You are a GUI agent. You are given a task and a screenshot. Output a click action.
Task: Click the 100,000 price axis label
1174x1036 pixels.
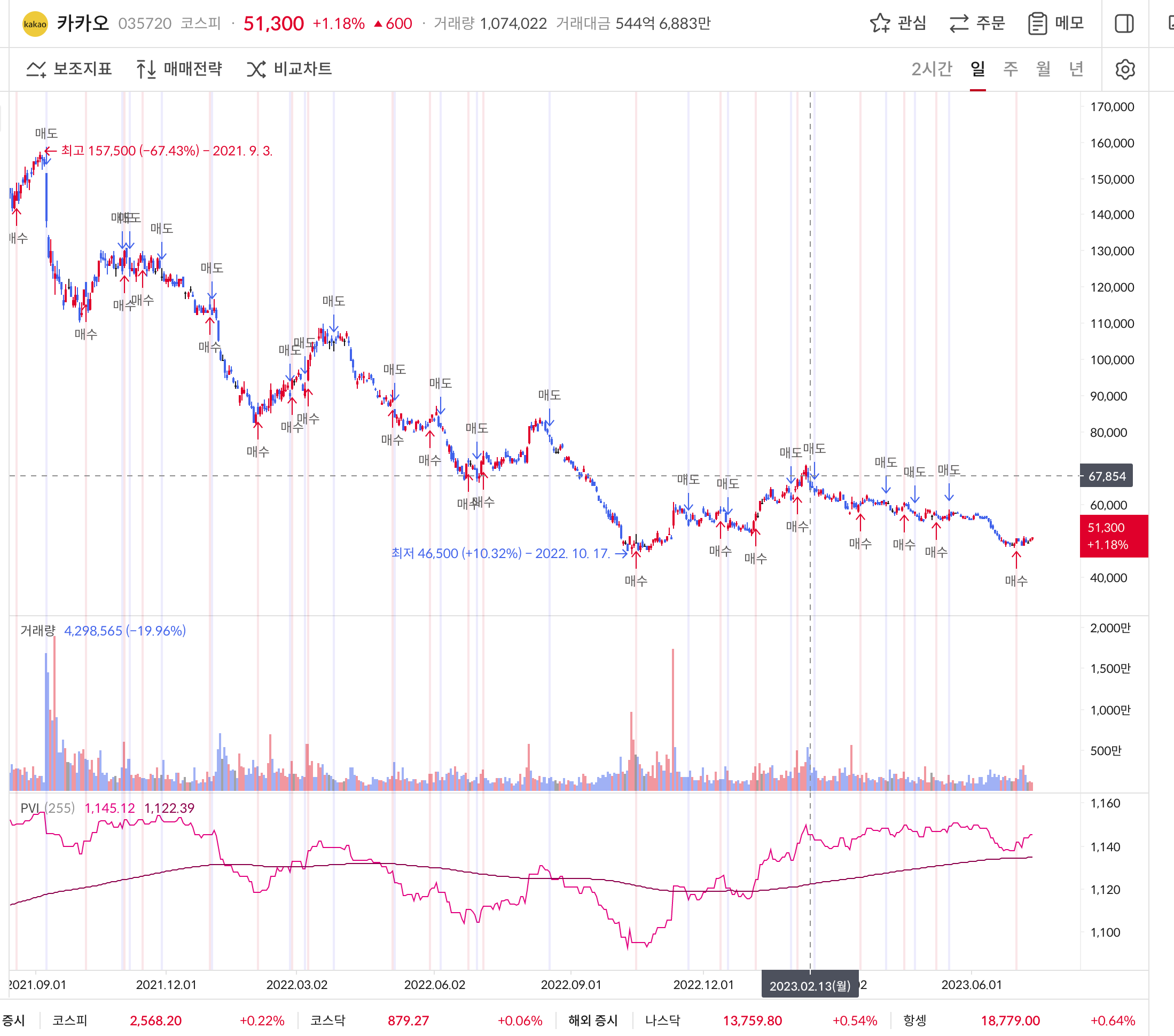pyautogui.click(x=1112, y=360)
